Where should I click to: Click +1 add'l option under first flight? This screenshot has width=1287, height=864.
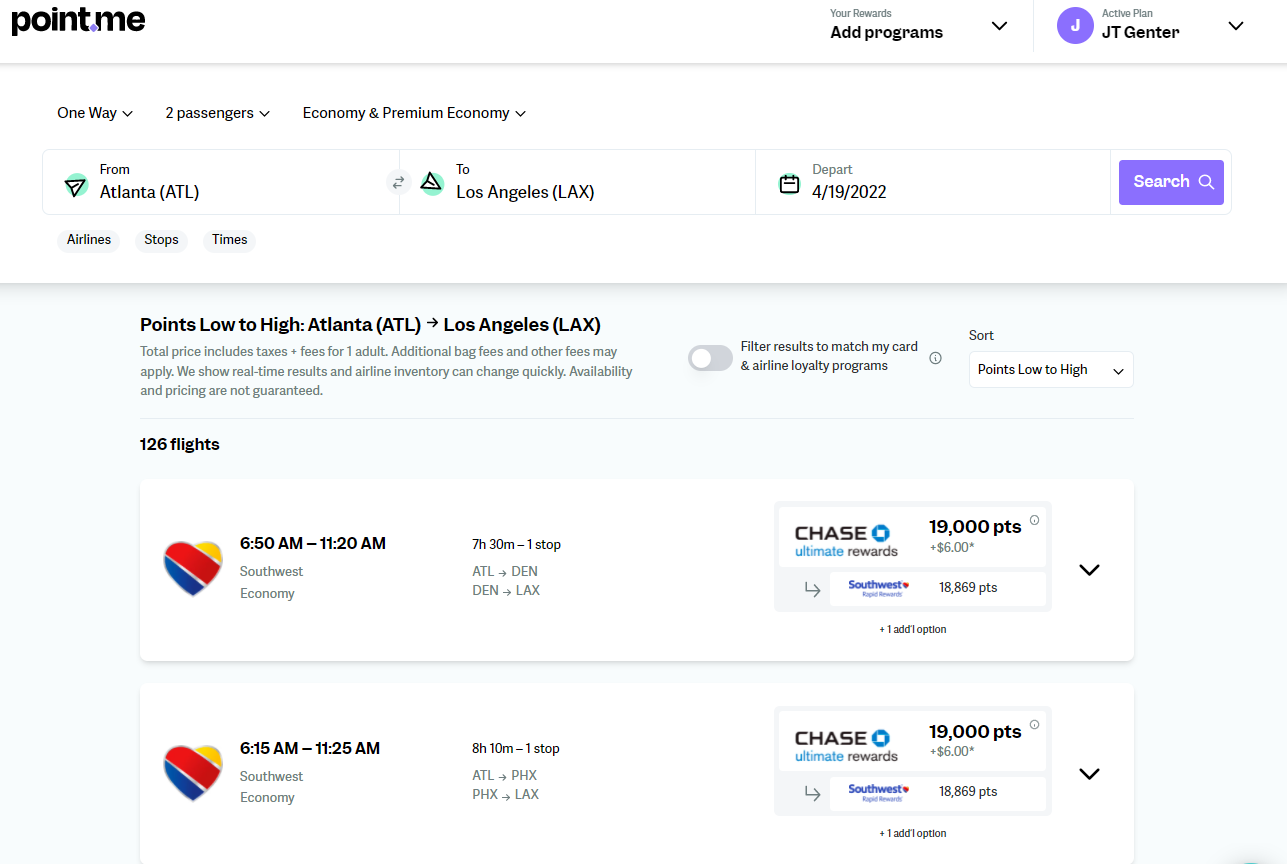(x=912, y=630)
